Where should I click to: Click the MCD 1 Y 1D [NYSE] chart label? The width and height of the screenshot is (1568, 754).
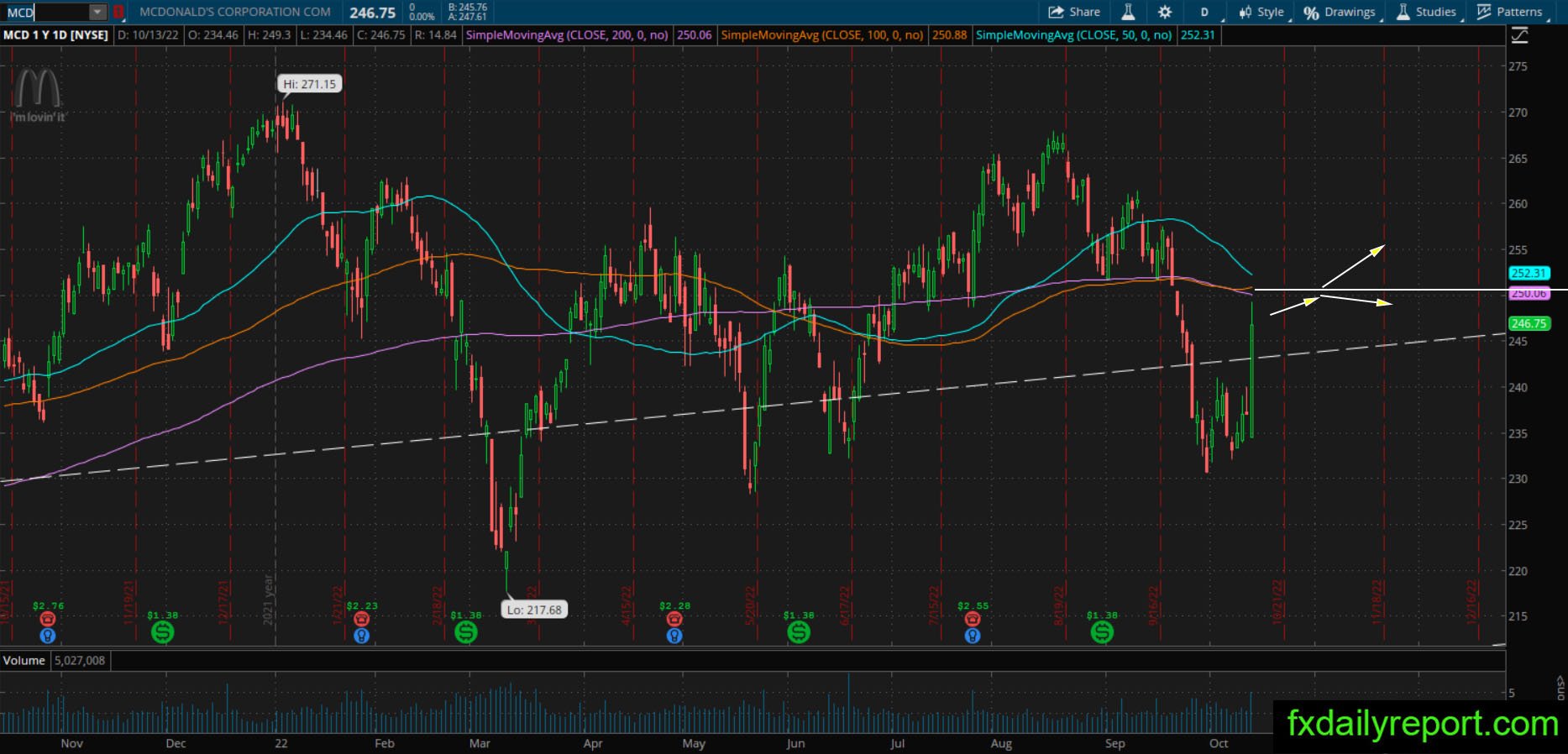[x=55, y=35]
